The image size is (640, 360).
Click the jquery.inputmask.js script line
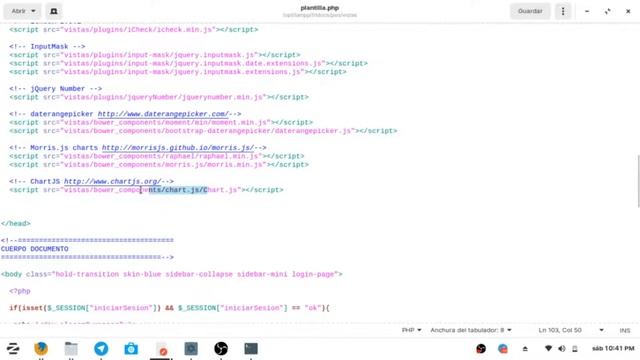pos(155,55)
